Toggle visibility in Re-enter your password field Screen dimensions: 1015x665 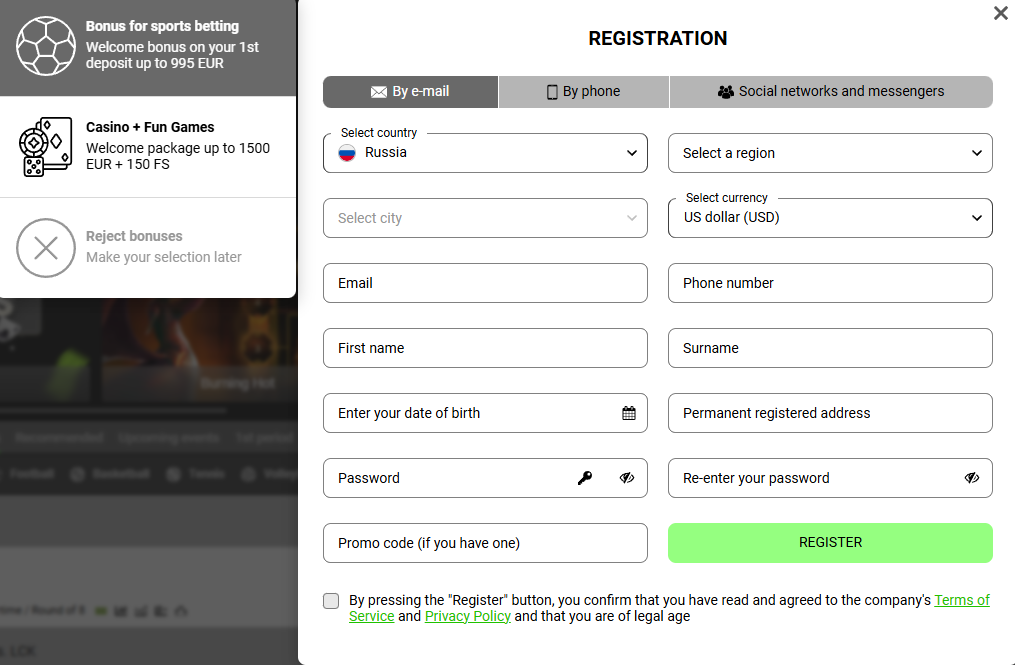pos(972,478)
